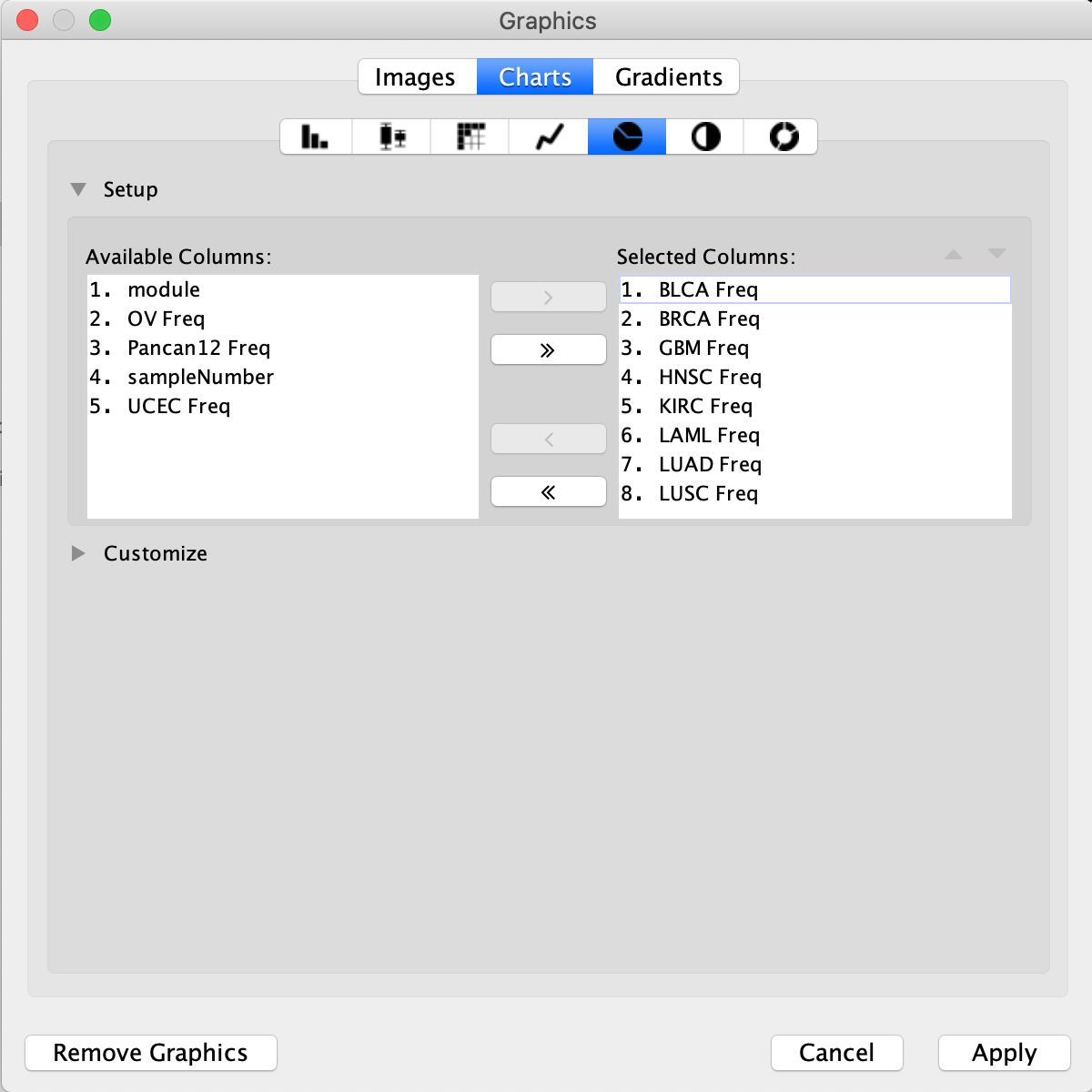The width and height of the screenshot is (1092, 1092).
Task: Select the pie chart type icon
Action: click(627, 136)
